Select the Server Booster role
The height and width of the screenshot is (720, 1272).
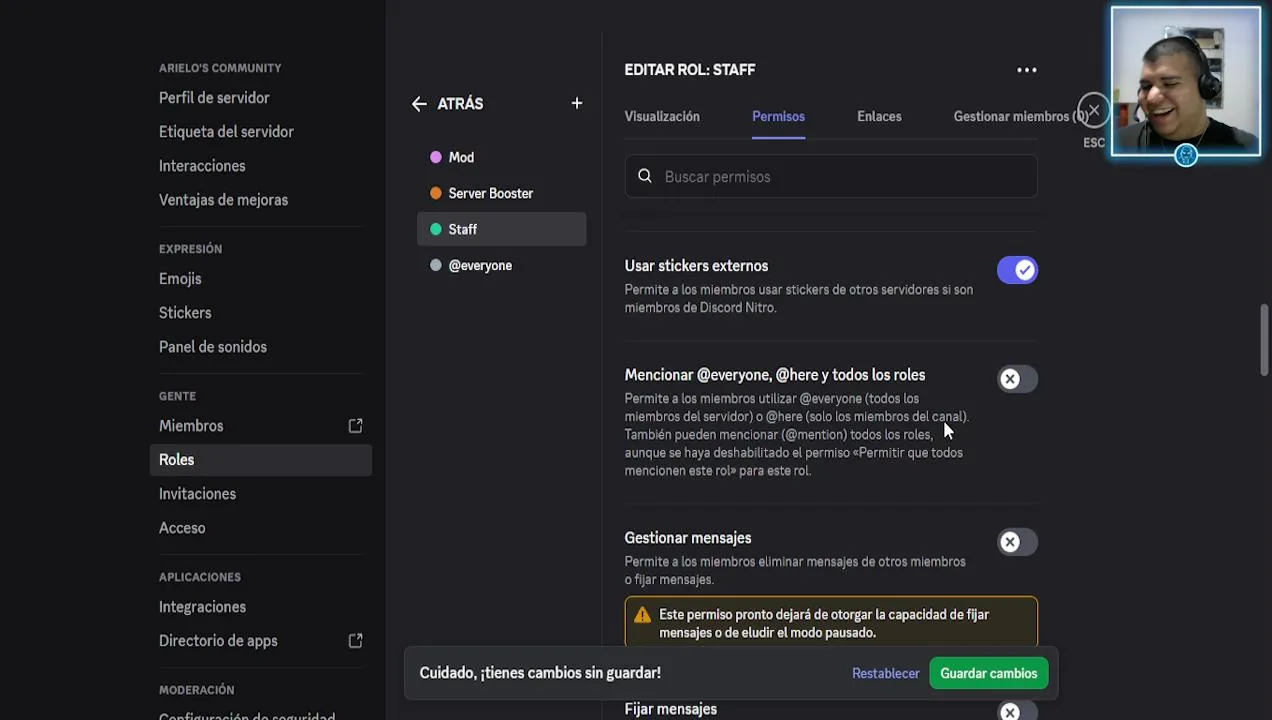click(490, 194)
